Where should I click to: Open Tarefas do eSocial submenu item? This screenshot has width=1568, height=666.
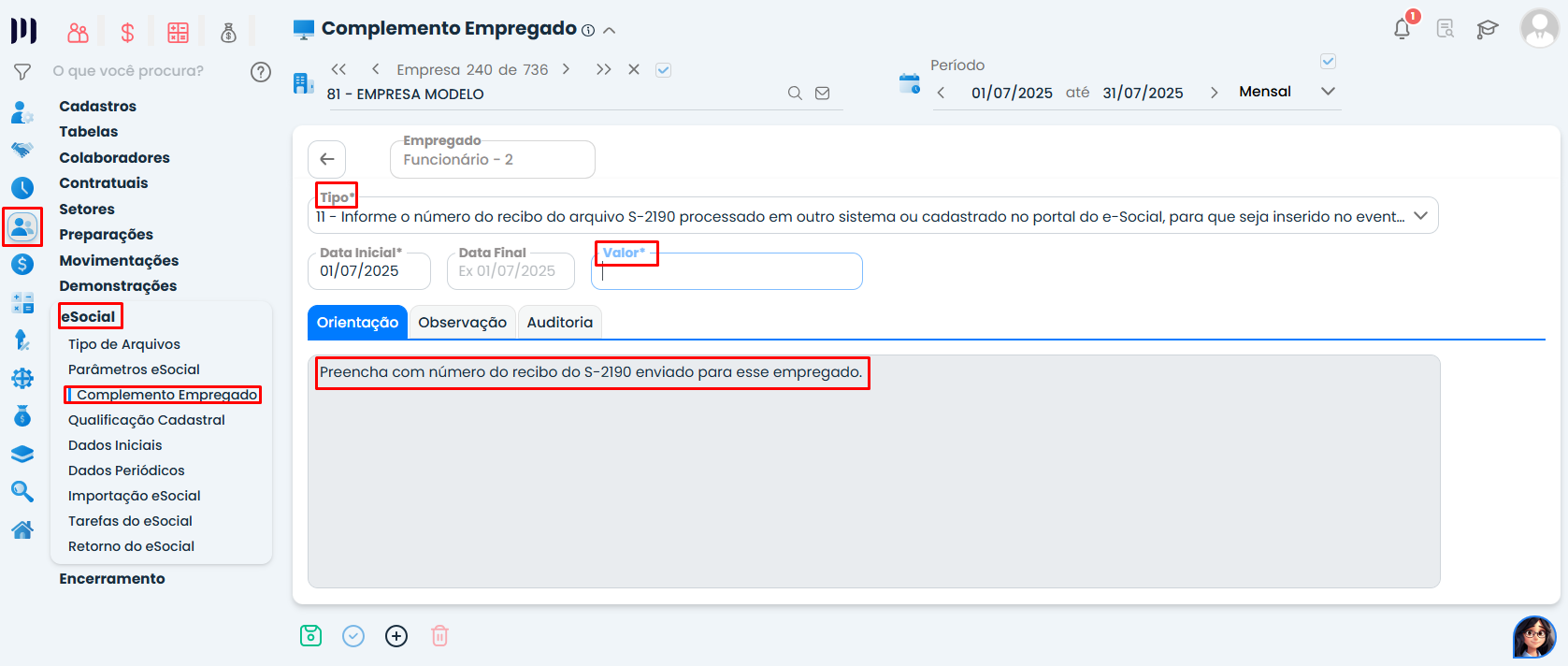[x=130, y=521]
